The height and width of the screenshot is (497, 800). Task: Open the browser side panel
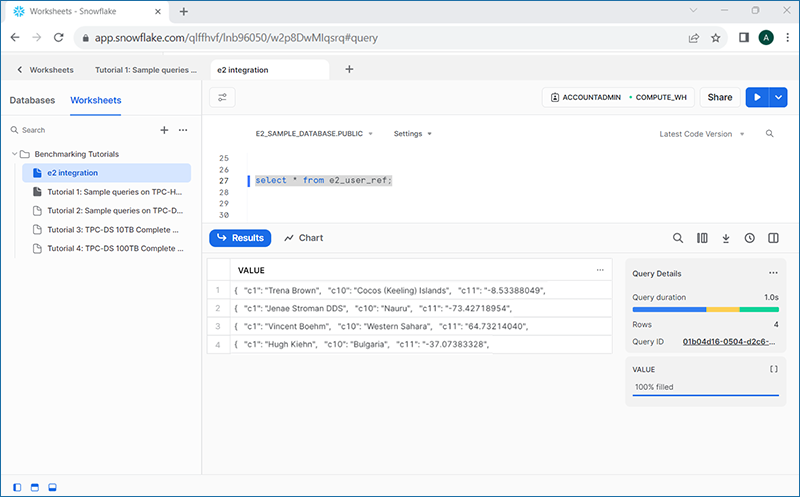(x=744, y=37)
